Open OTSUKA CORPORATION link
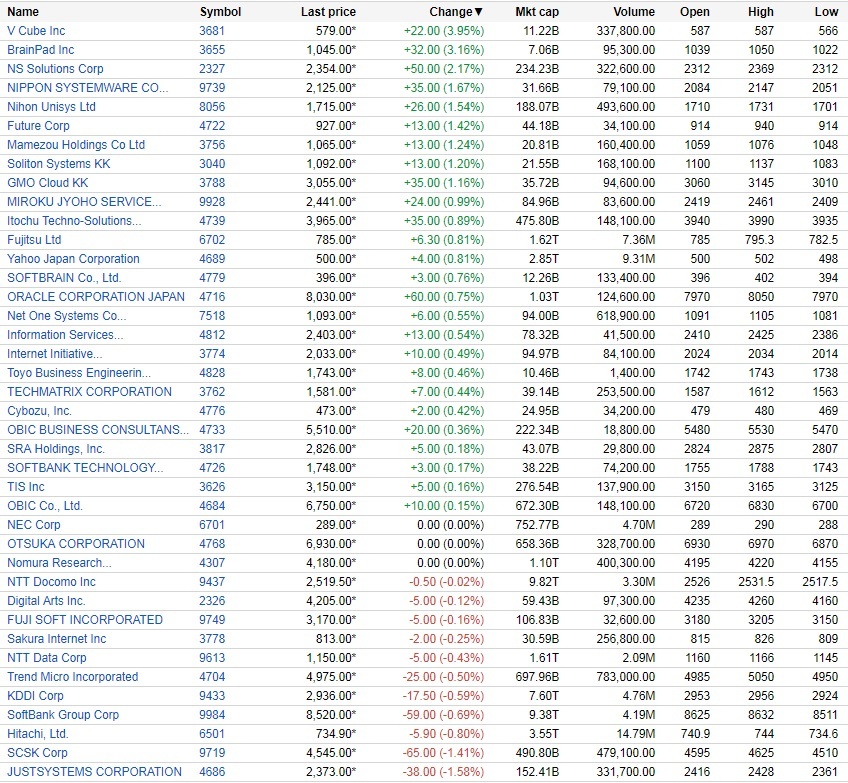 tap(76, 543)
